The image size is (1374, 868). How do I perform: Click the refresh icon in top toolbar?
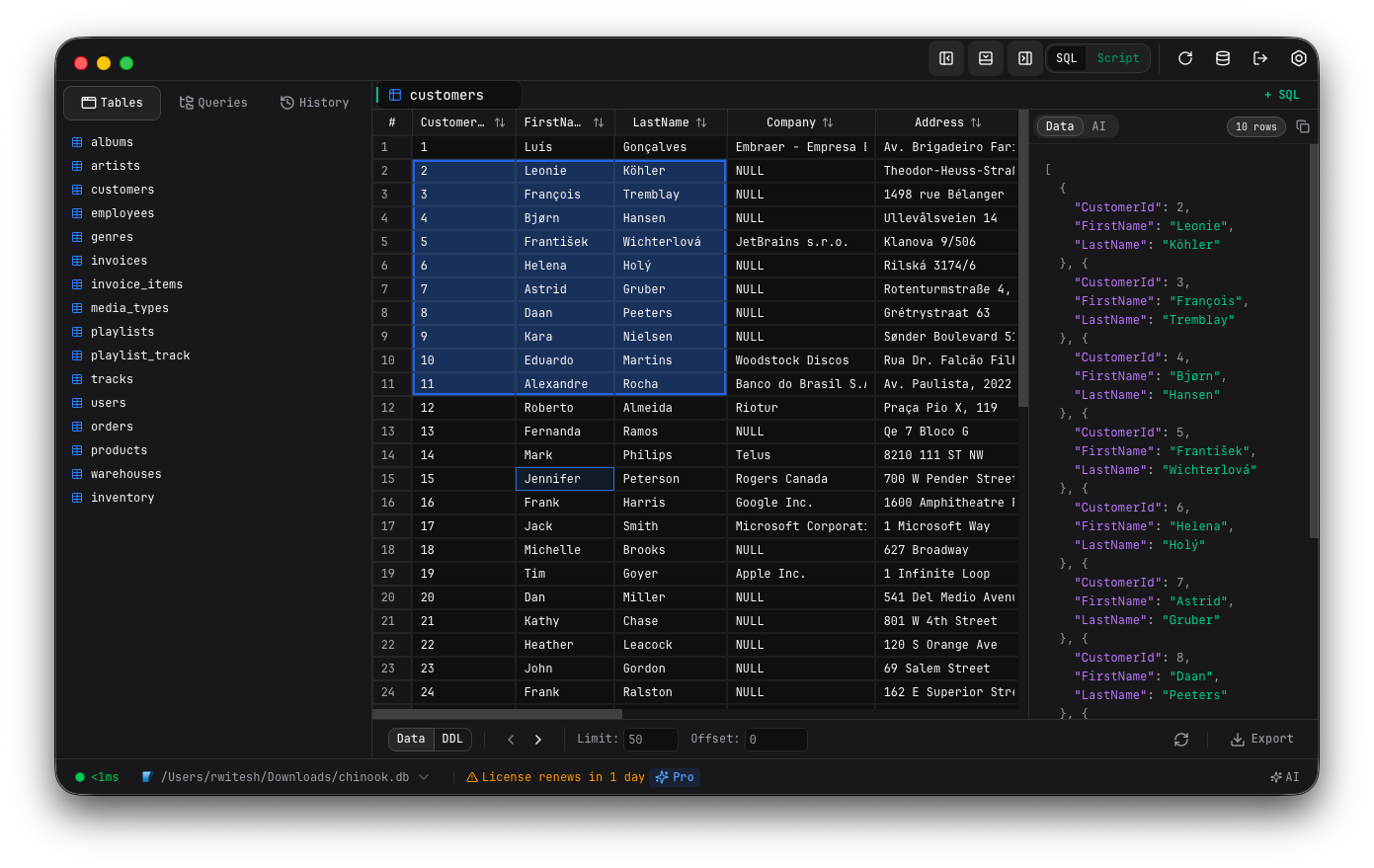(1184, 58)
